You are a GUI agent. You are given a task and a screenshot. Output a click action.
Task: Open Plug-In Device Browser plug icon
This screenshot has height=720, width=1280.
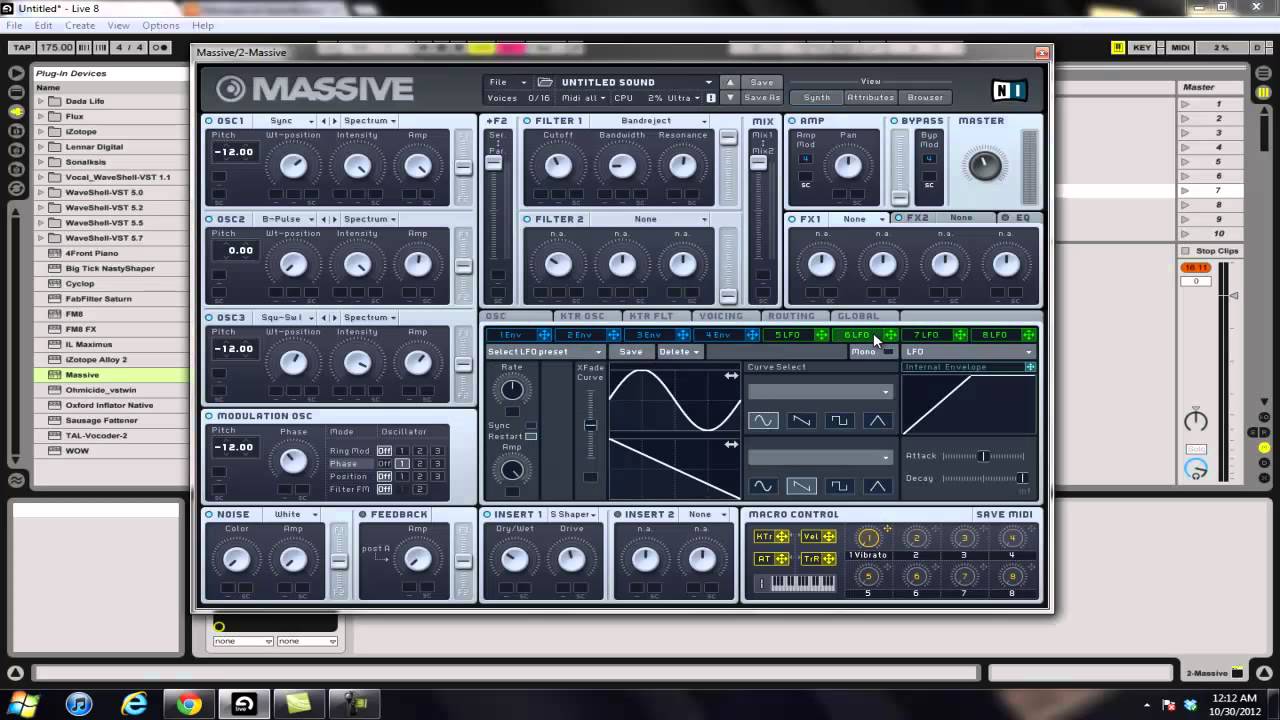[x=16, y=111]
